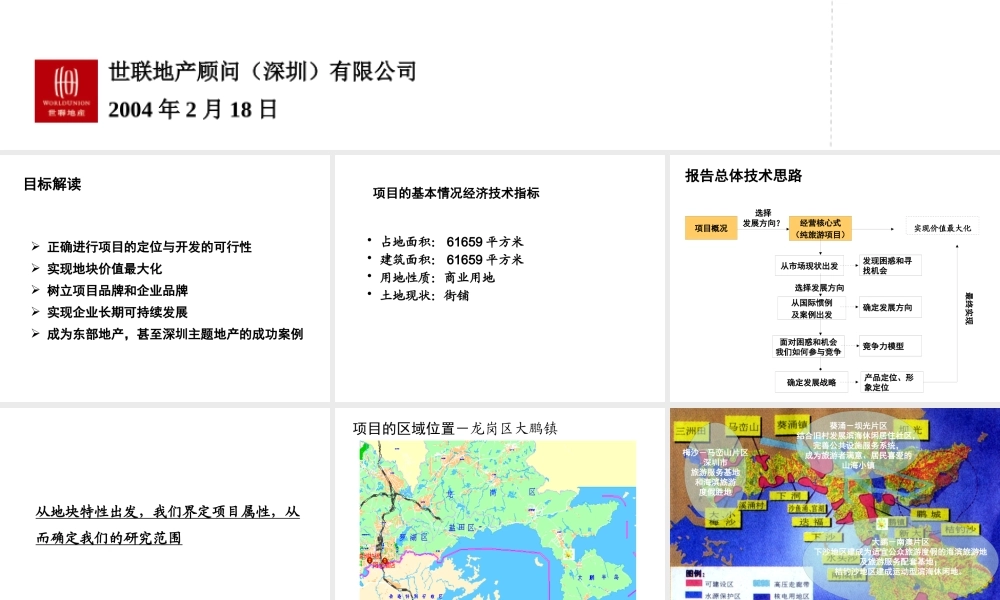Click the 选择 发展方向? label beside 项目概况 box

(x=762, y=218)
